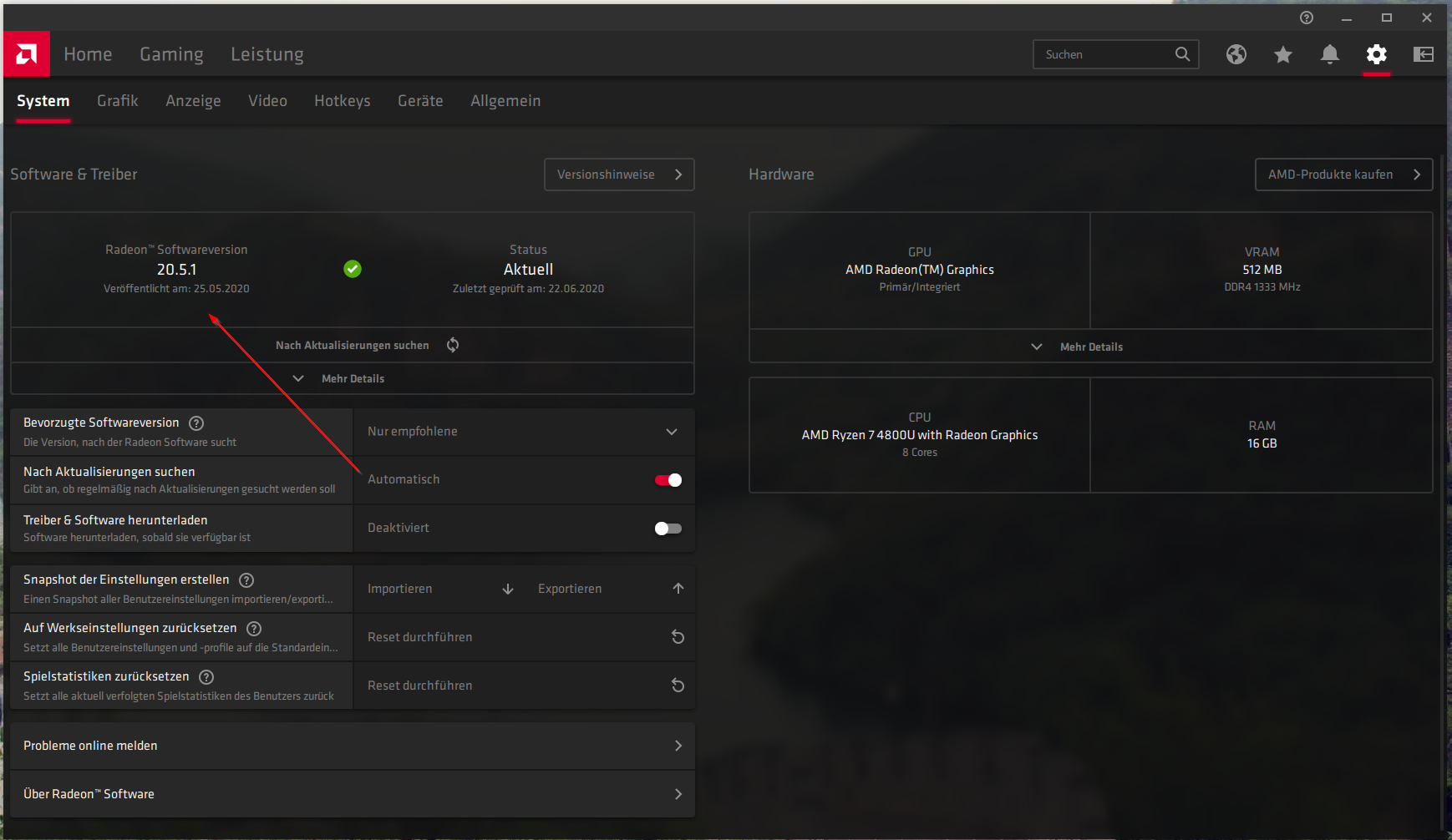Open Über Radeon Software

pyautogui.click(x=353, y=794)
